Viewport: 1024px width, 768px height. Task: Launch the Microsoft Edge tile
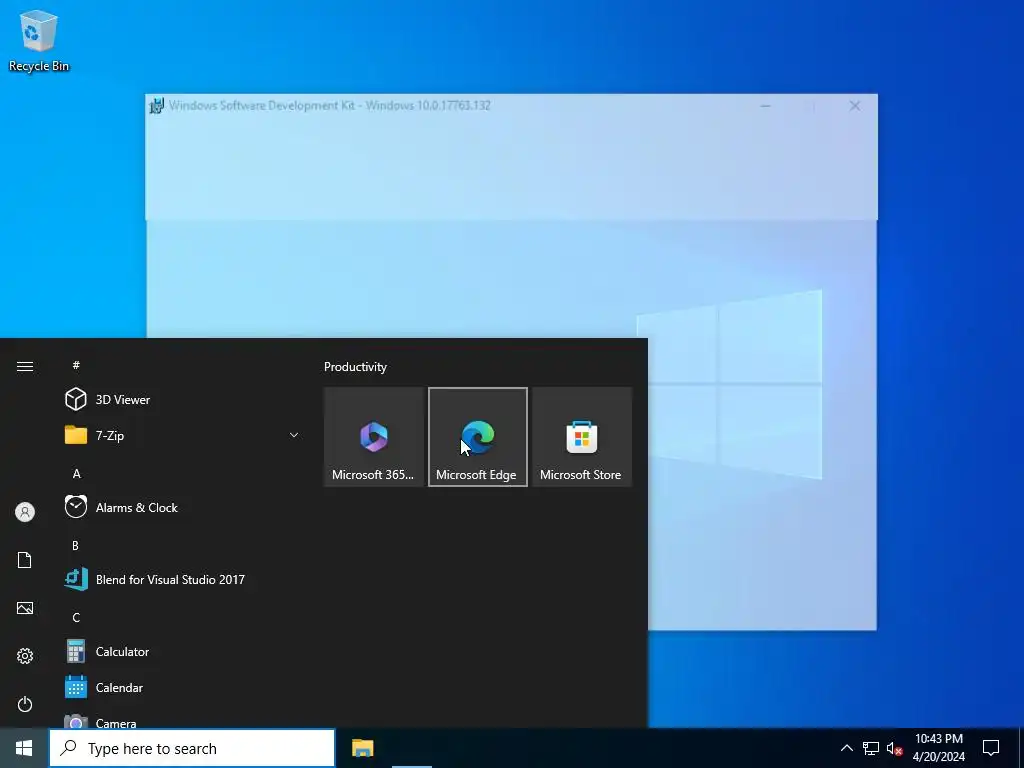tap(478, 437)
